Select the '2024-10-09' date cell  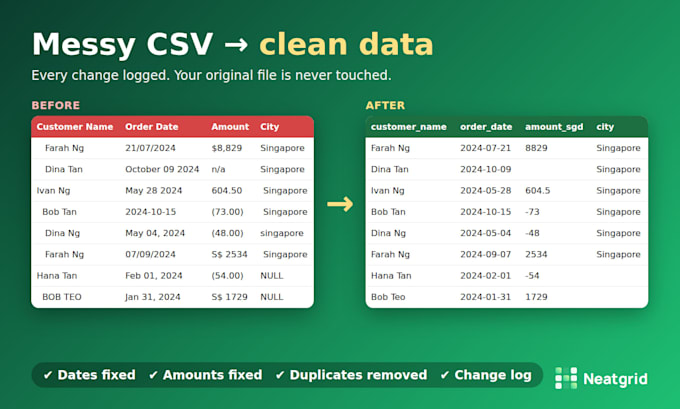(485, 169)
